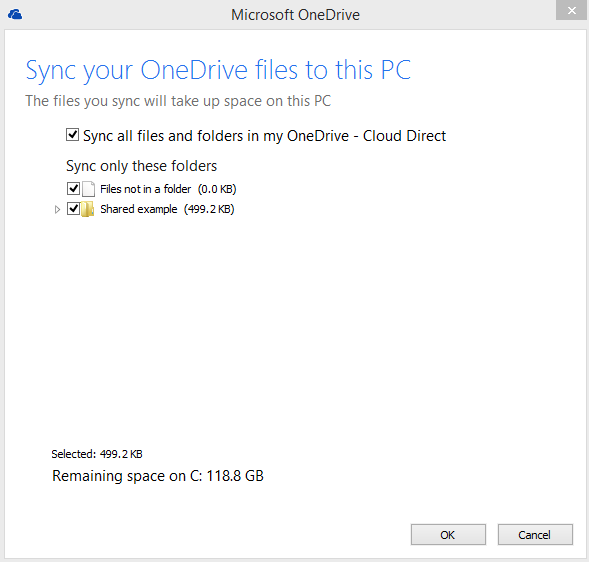Confirm sync settings with the OK button
The height and width of the screenshot is (562, 589).
click(448, 535)
